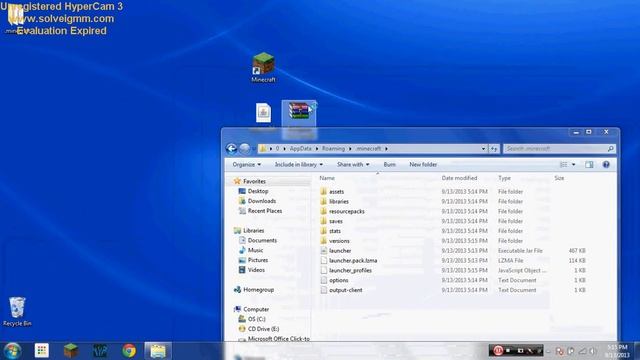Image resolution: width=640 pixels, height=360 pixels.
Task: Open the view options dropdown arrow
Action: click(573, 164)
